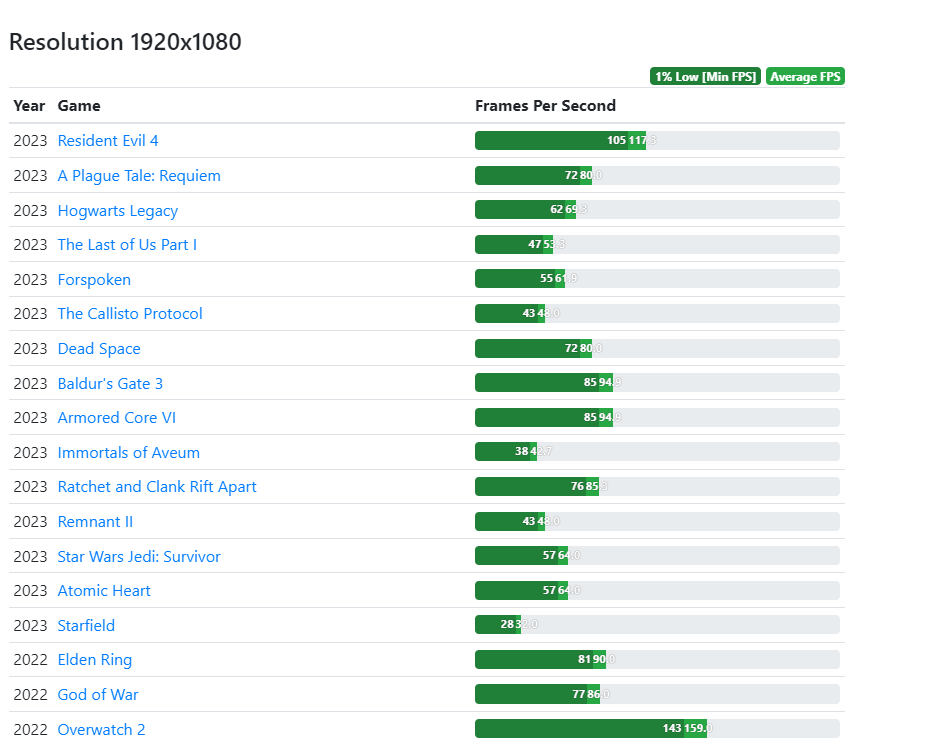Click the year cell for Resident Evil 4
Viewport: 927px width, 745px height.
pyautogui.click(x=30, y=141)
